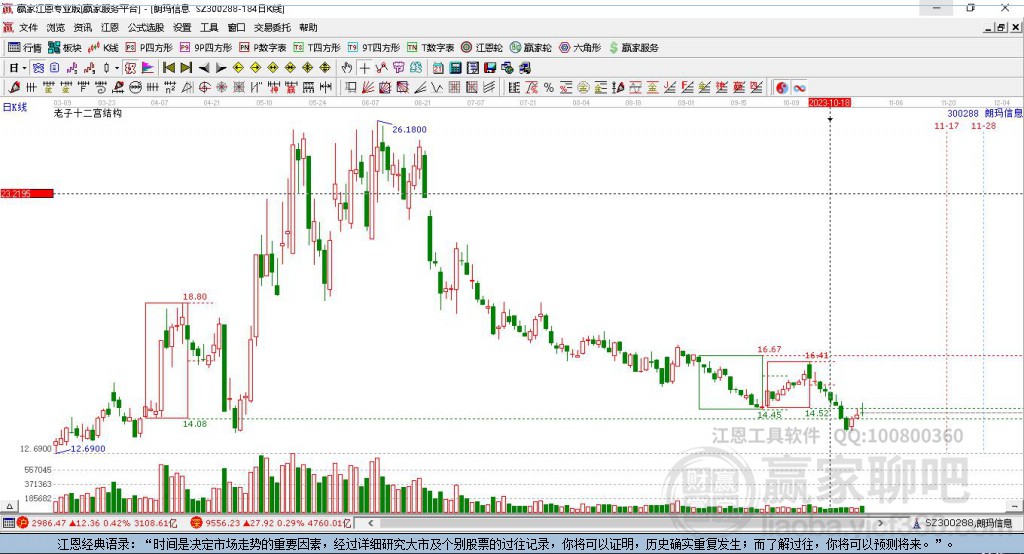
Task: Click the 赢家服务 button
Action: click(x=634, y=48)
